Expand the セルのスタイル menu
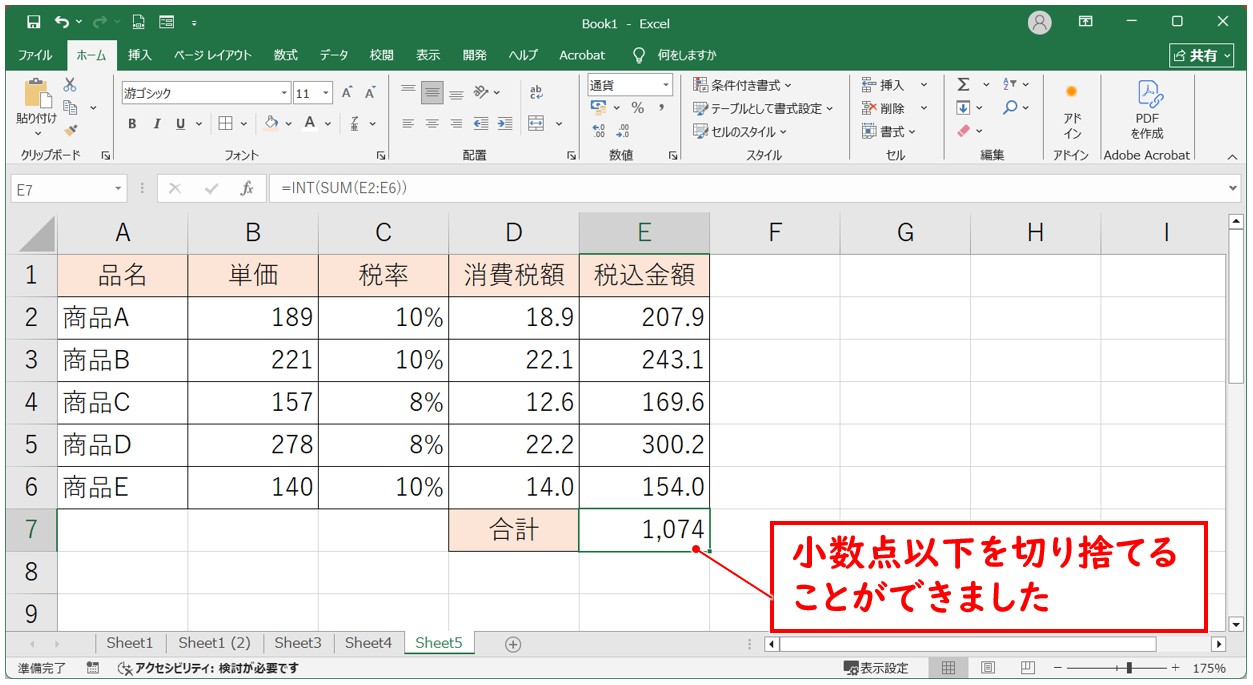Viewport: 1253px width, 685px height. pyautogui.click(x=740, y=131)
